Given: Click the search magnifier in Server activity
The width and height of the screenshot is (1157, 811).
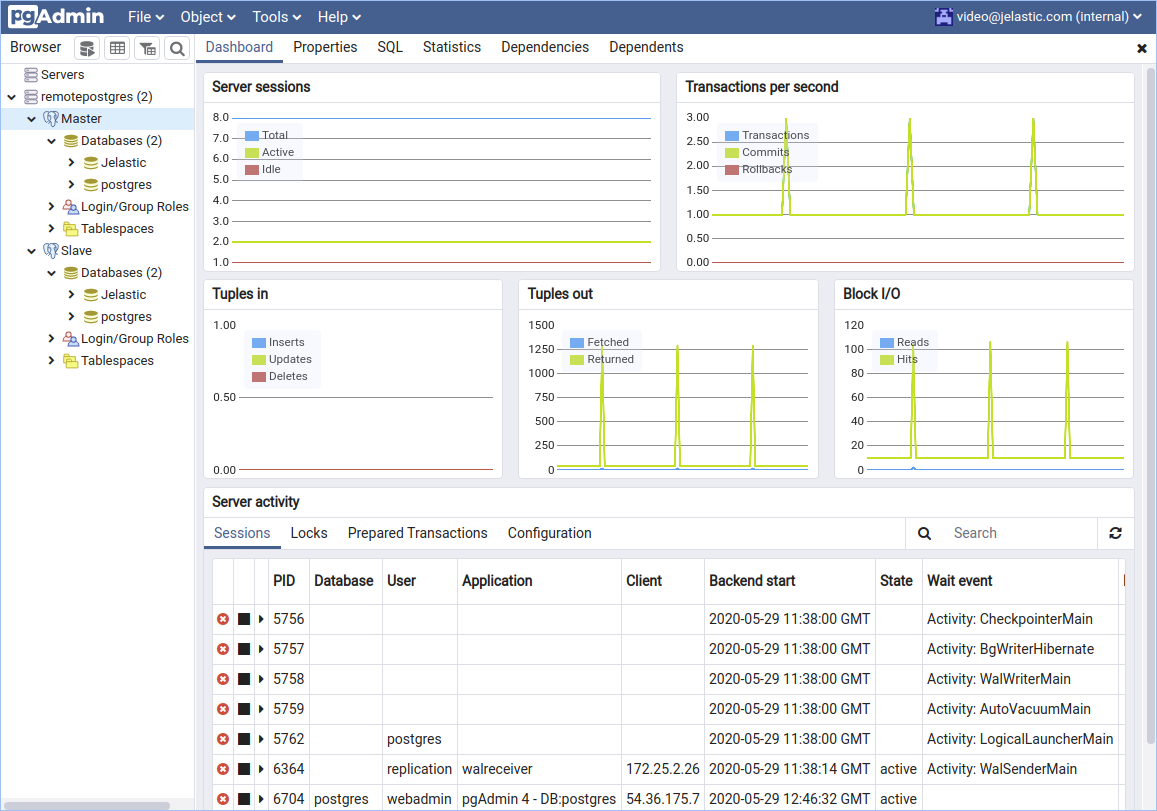Looking at the screenshot, I should tap(924, 533).
